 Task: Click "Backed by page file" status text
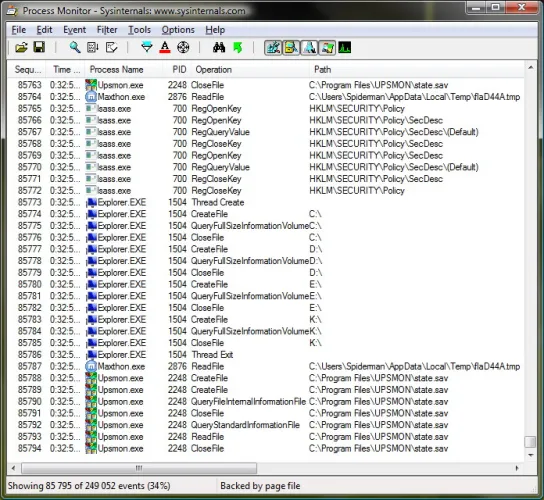click(260, 486)
